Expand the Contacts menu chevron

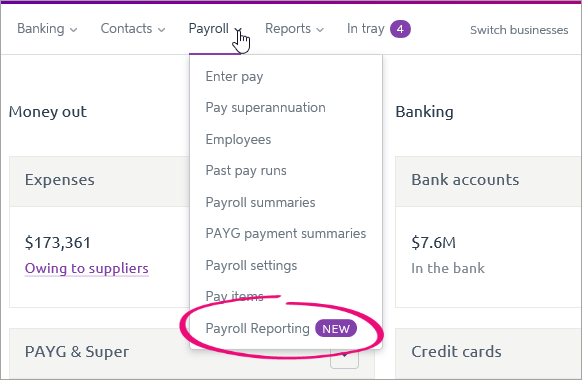(x=161, y=30)
